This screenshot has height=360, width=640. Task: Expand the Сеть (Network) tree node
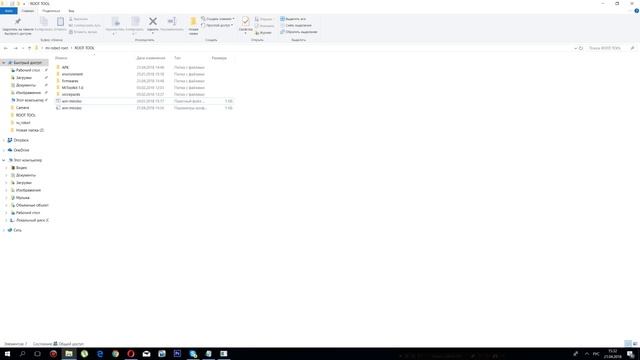[x=4, y=230]
